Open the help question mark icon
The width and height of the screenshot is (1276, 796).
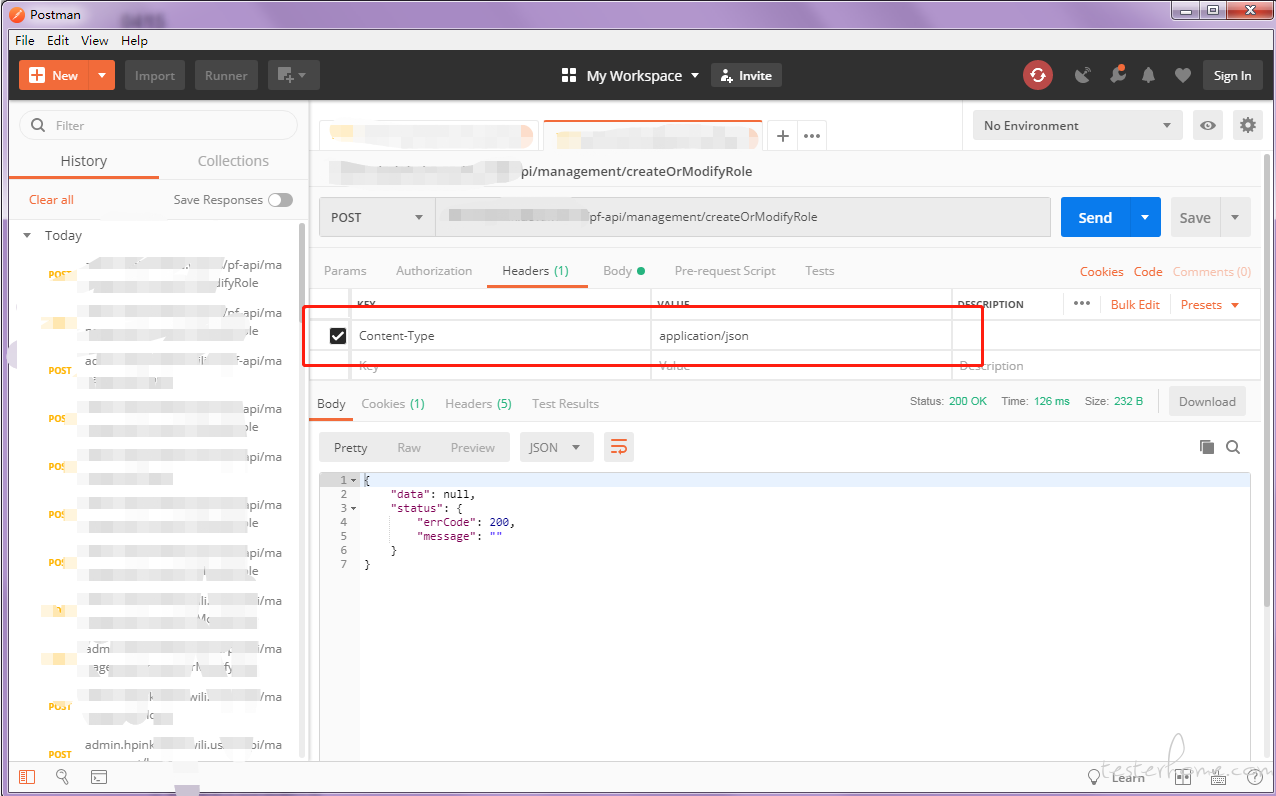pyautogui.click(x=1254, y=777)
